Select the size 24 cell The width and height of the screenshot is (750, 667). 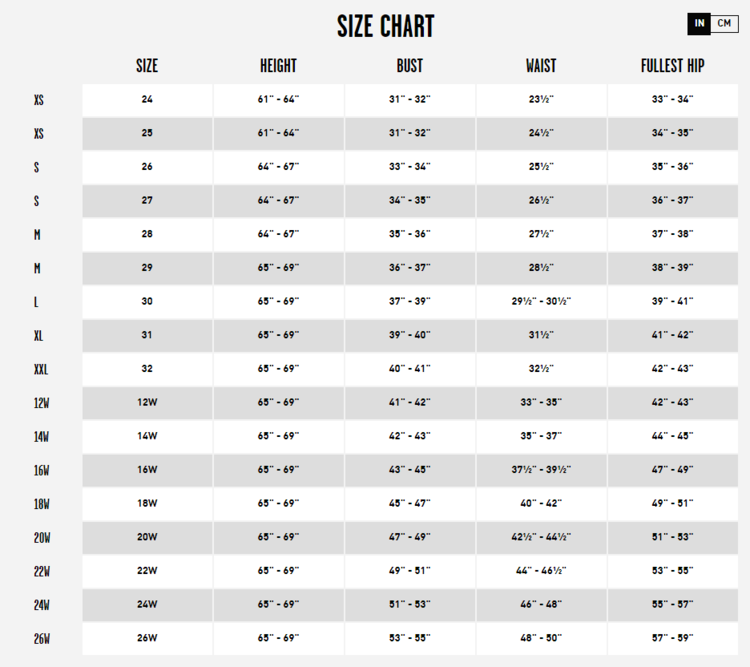(147, 99)
